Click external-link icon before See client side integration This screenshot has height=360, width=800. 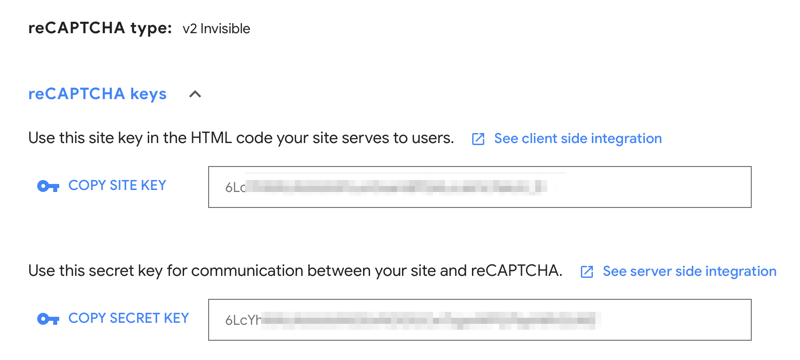(478, 139)
